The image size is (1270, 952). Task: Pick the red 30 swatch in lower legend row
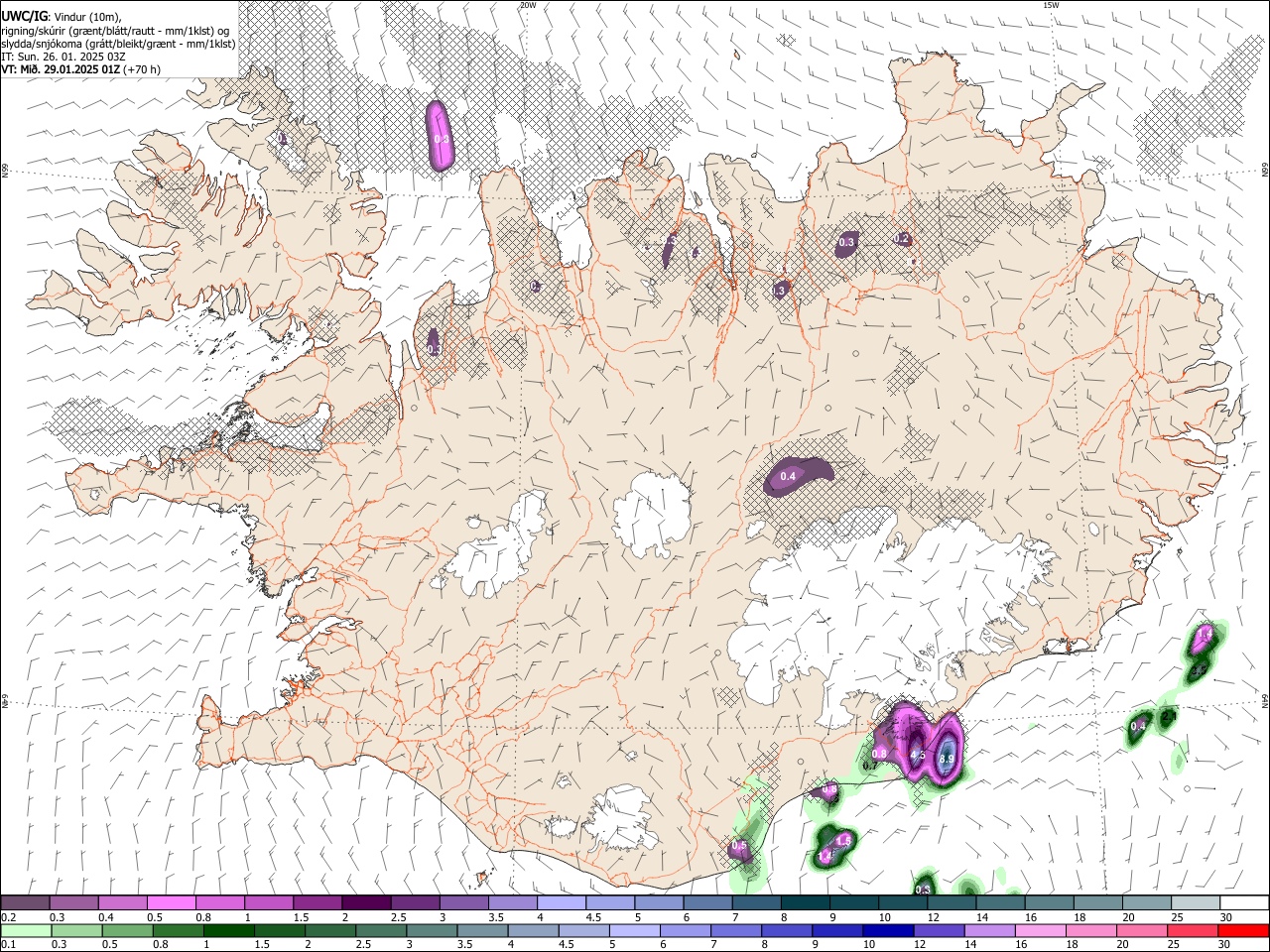[1243, 930]
